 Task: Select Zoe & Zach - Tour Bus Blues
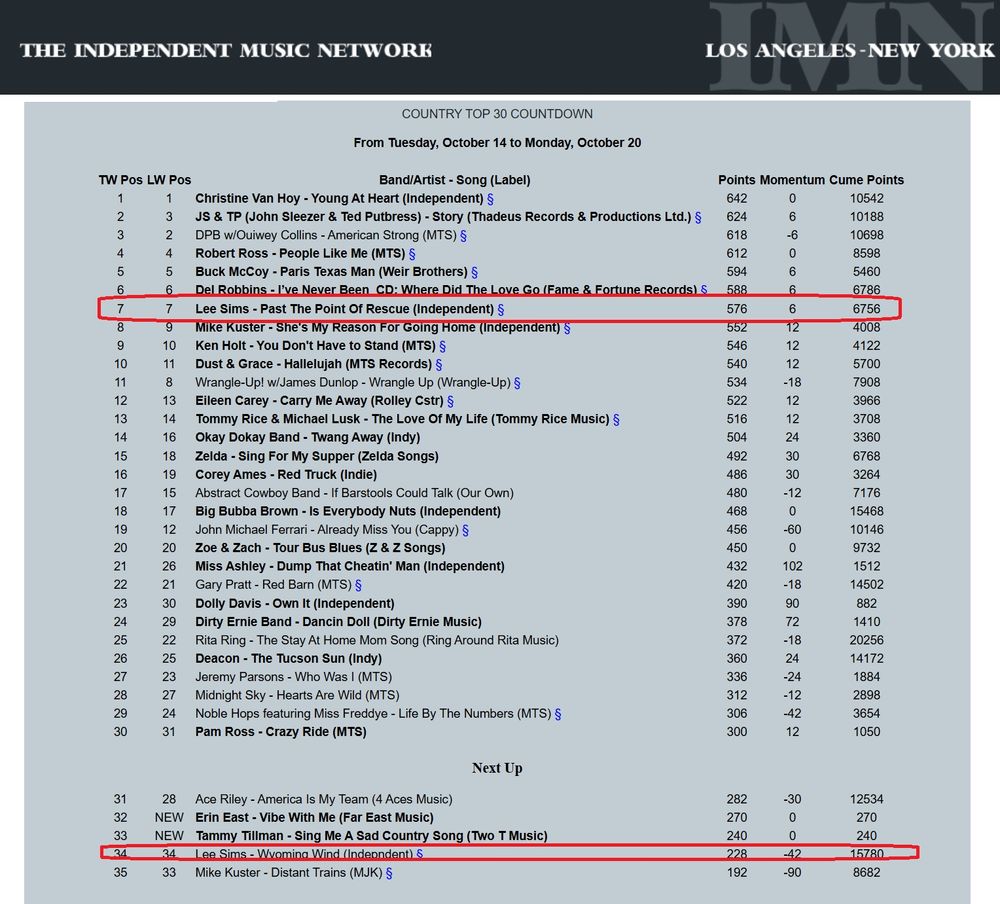[x=320, y=548]
